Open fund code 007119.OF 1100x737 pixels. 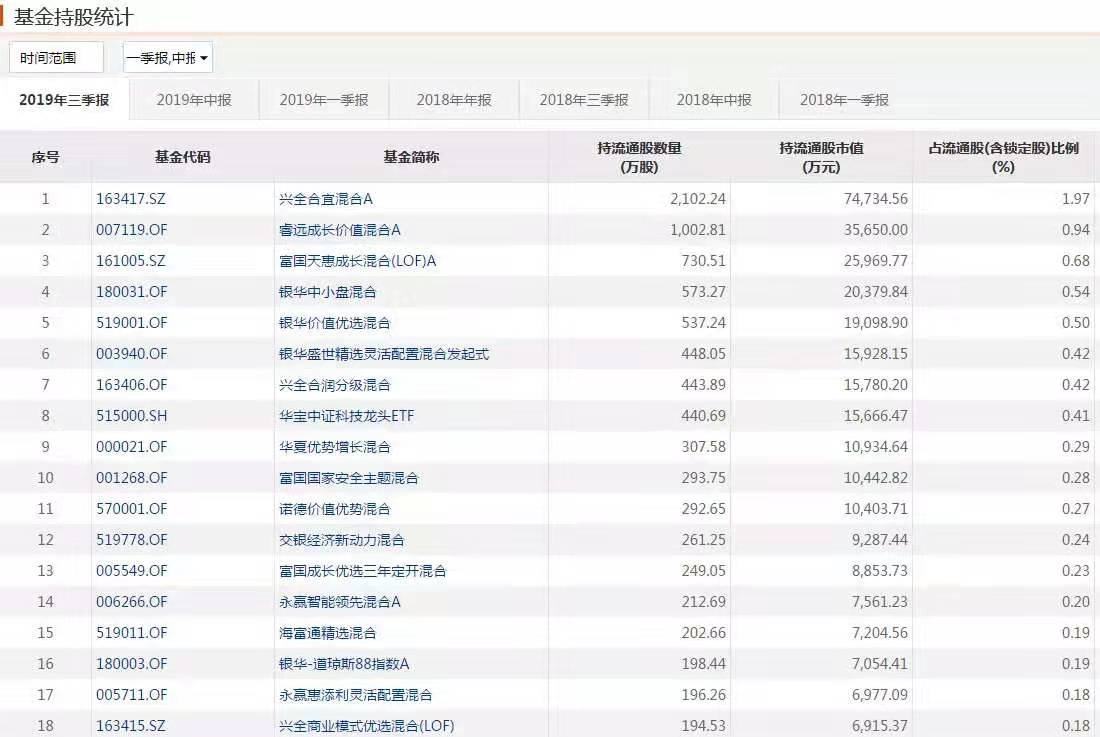(132, 230)
